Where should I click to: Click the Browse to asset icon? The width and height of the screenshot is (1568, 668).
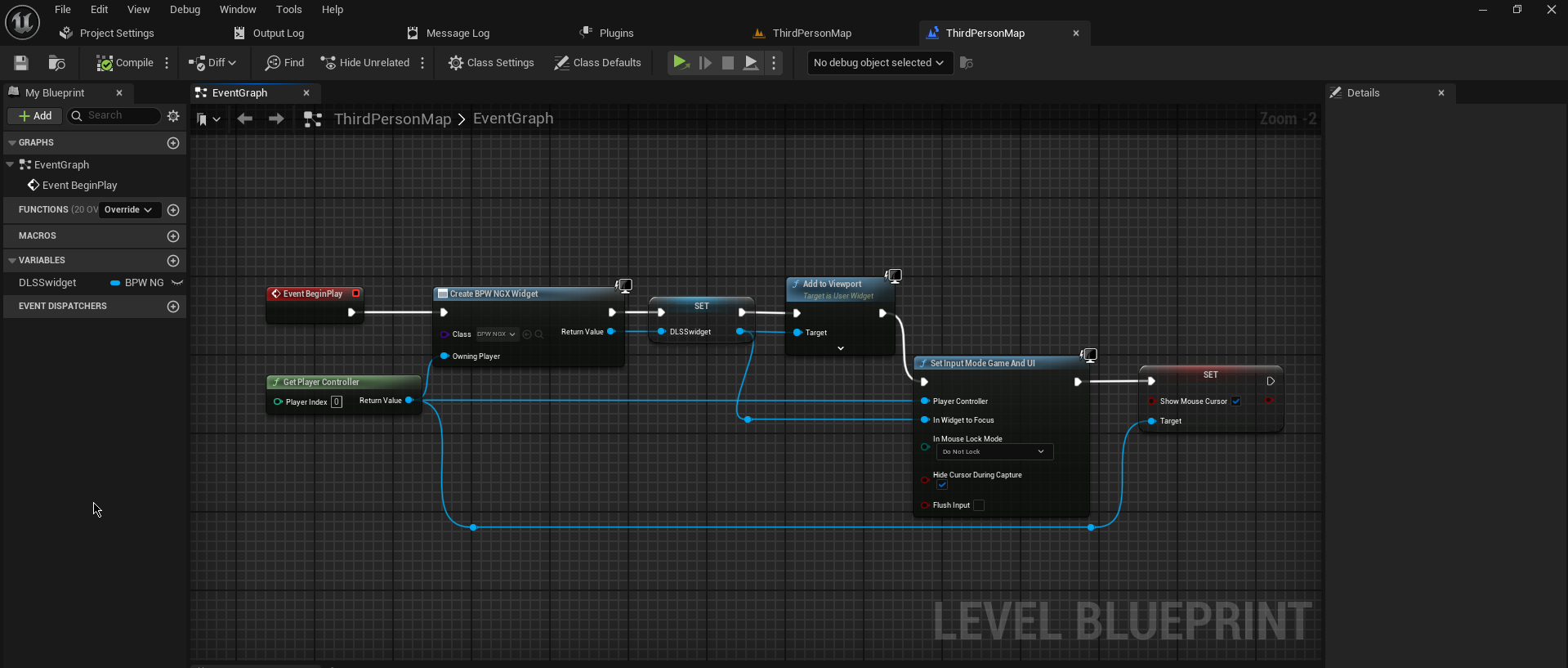[x=56, y=63]
